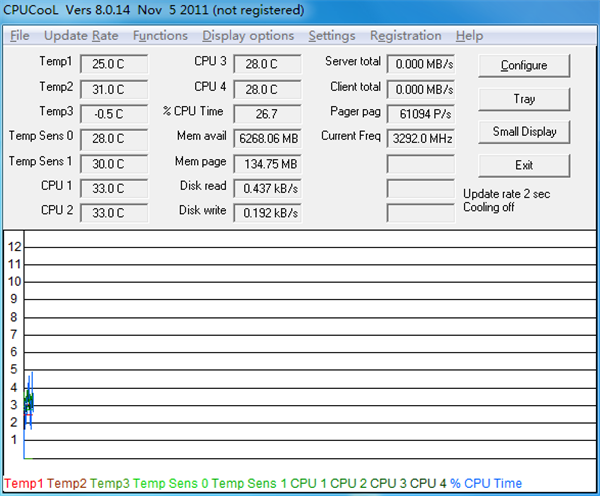This screenshot has height=496, width=600.
Task: Open the File menu
Action: [20, 36]
